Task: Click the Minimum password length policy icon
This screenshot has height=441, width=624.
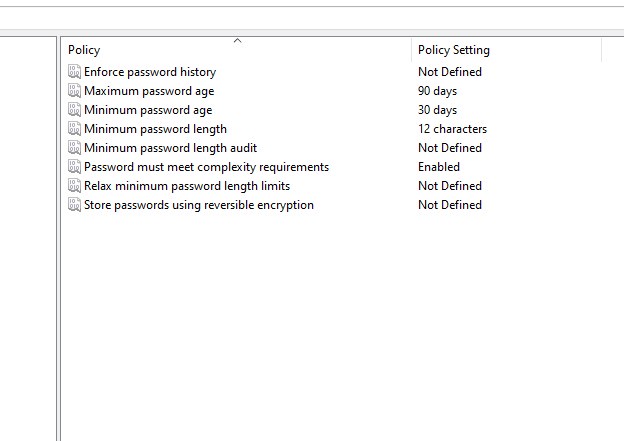Action: [74, 129]
